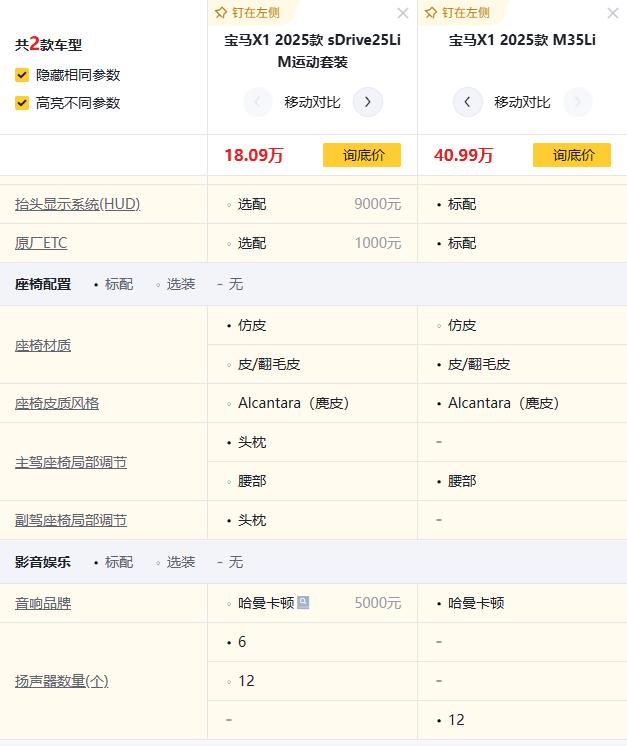This screenshot has height=746, width=627.
Task: Open the 扬声器数量(个) parameter link
Action: (x=62, y=681)
